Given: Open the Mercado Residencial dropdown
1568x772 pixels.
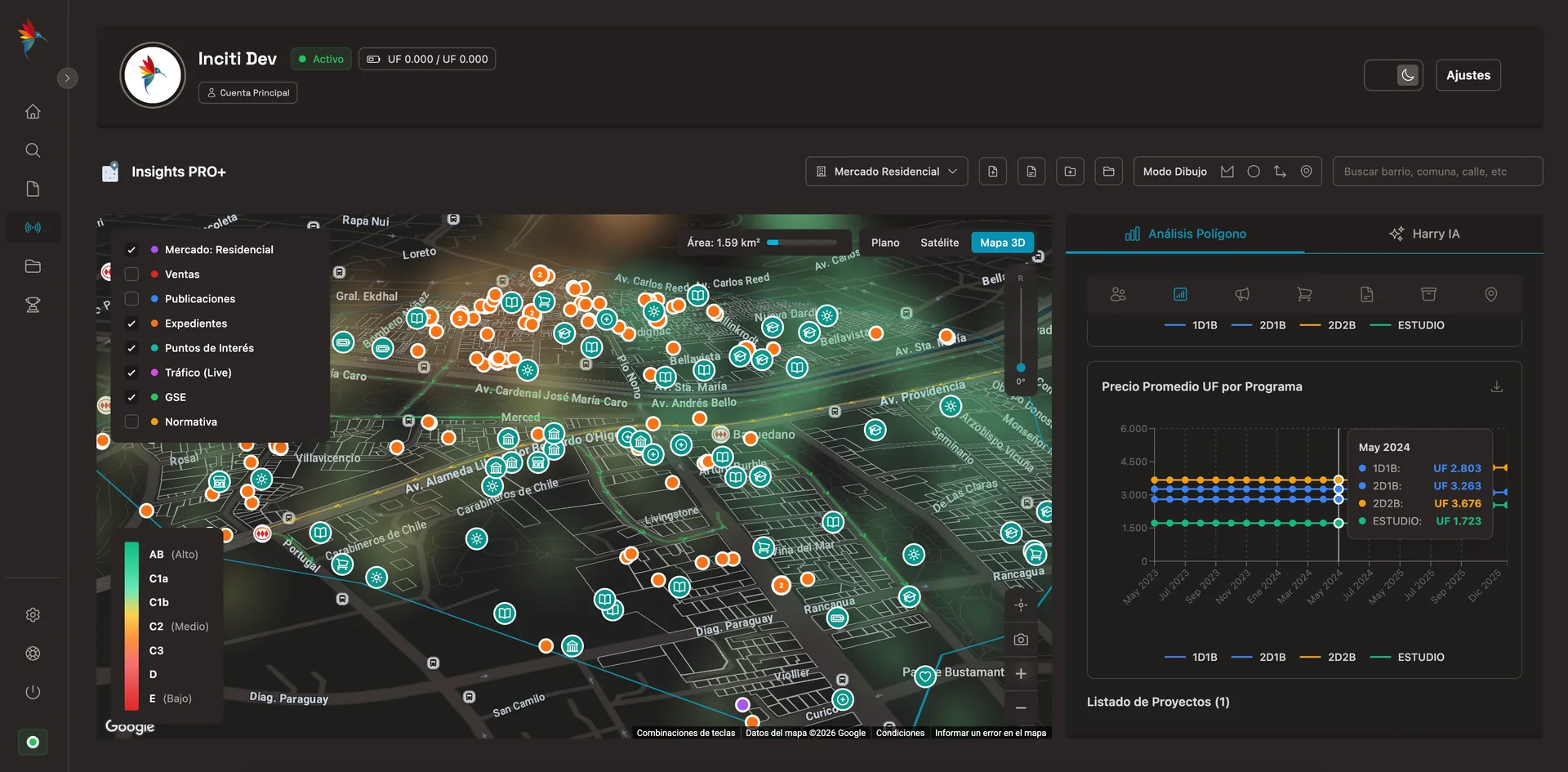Looking at the screenshot, I should tap(886, 172).
